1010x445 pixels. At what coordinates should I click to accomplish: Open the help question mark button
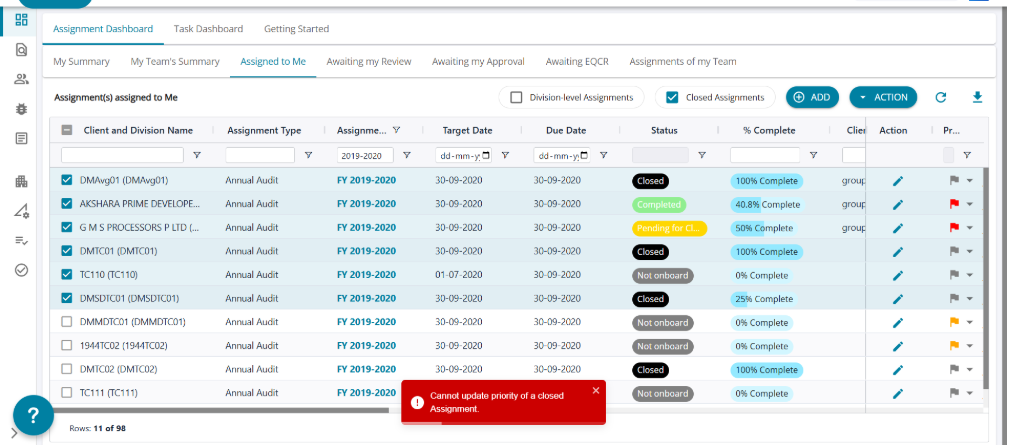(33, 415)
